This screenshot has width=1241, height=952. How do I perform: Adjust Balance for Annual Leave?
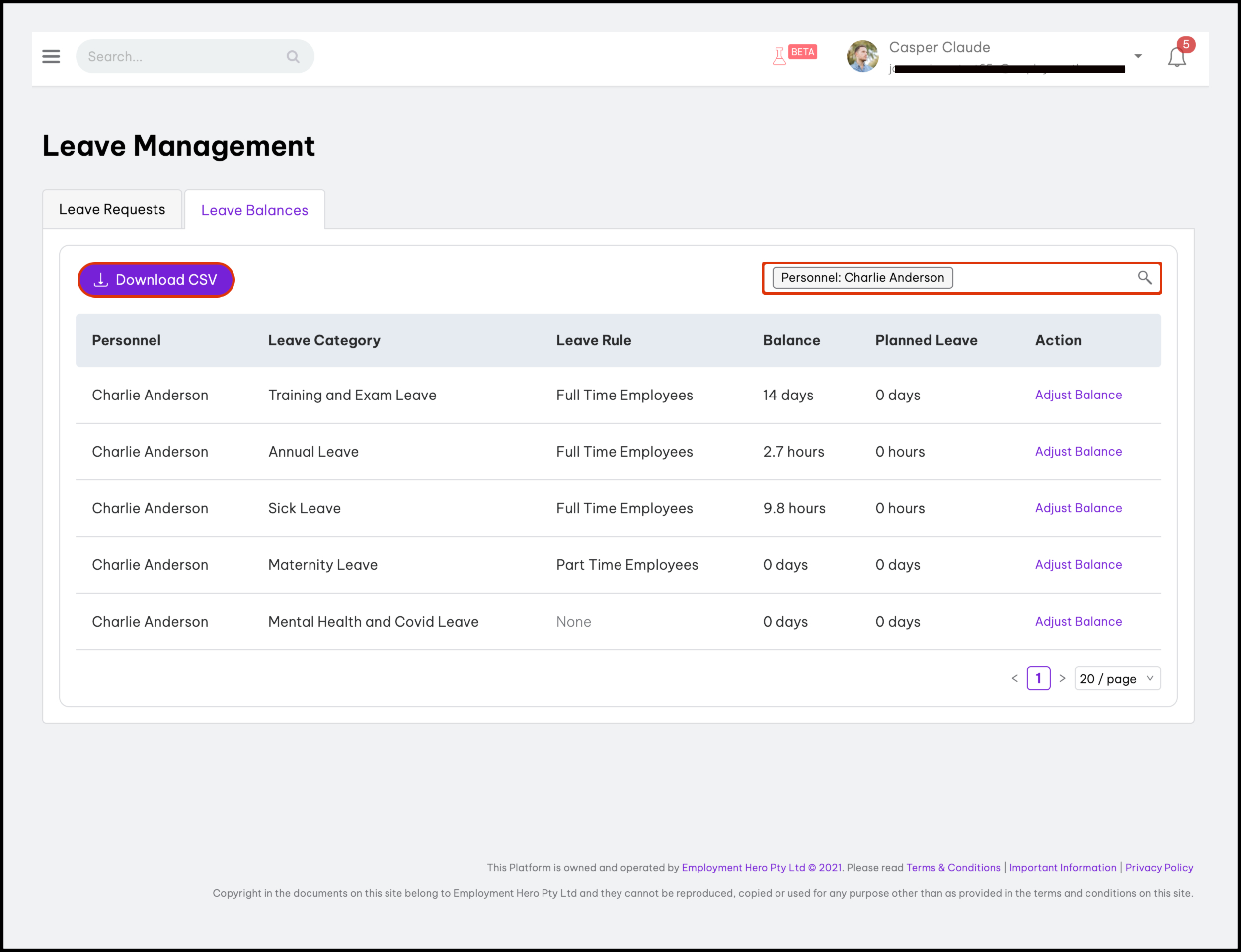[1079, 452]
